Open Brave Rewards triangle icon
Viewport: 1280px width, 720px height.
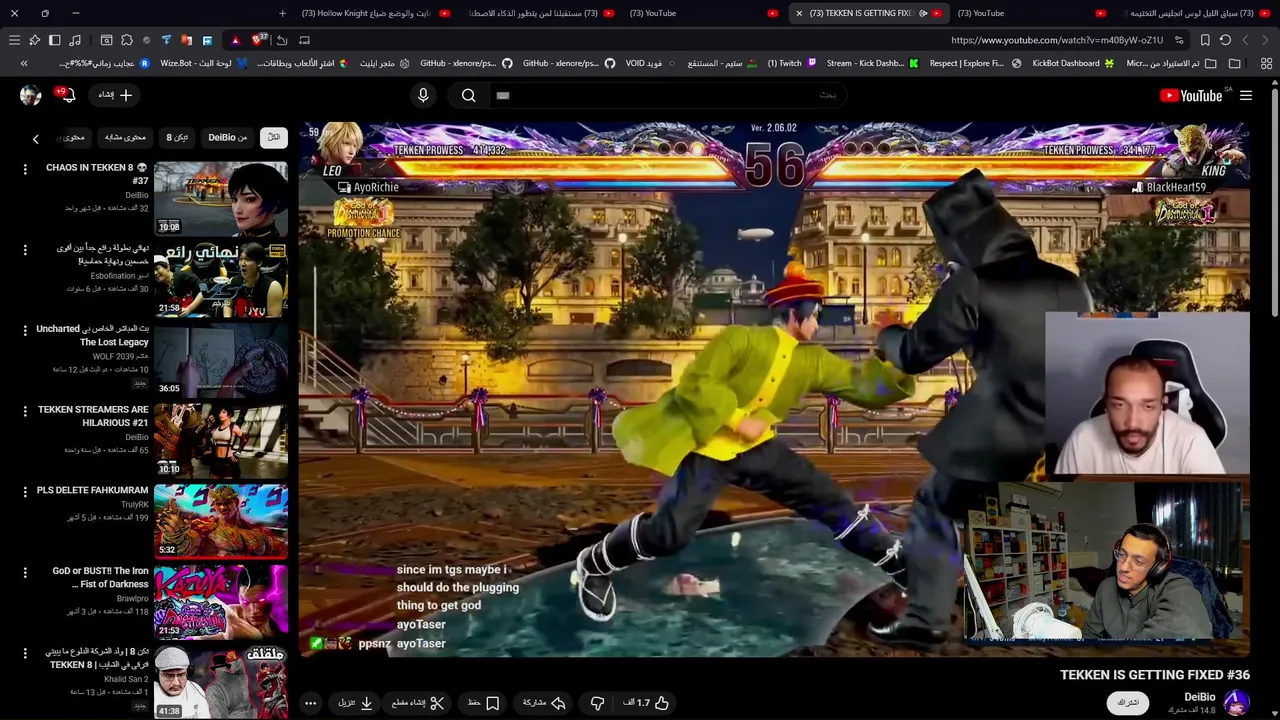click(x=235, y=40)
